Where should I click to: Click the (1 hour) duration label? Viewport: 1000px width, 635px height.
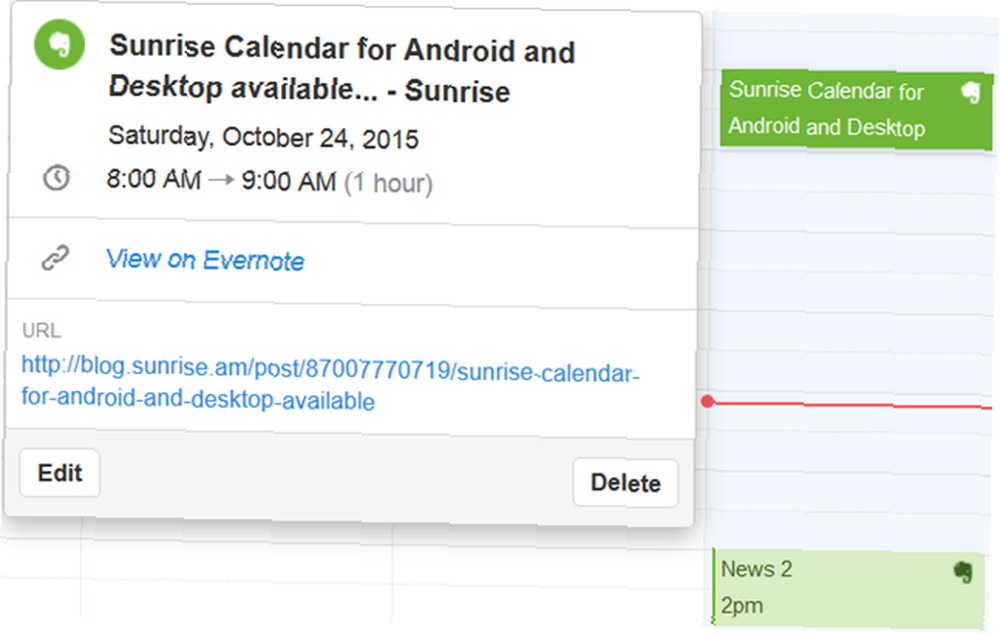coord(388,184)
